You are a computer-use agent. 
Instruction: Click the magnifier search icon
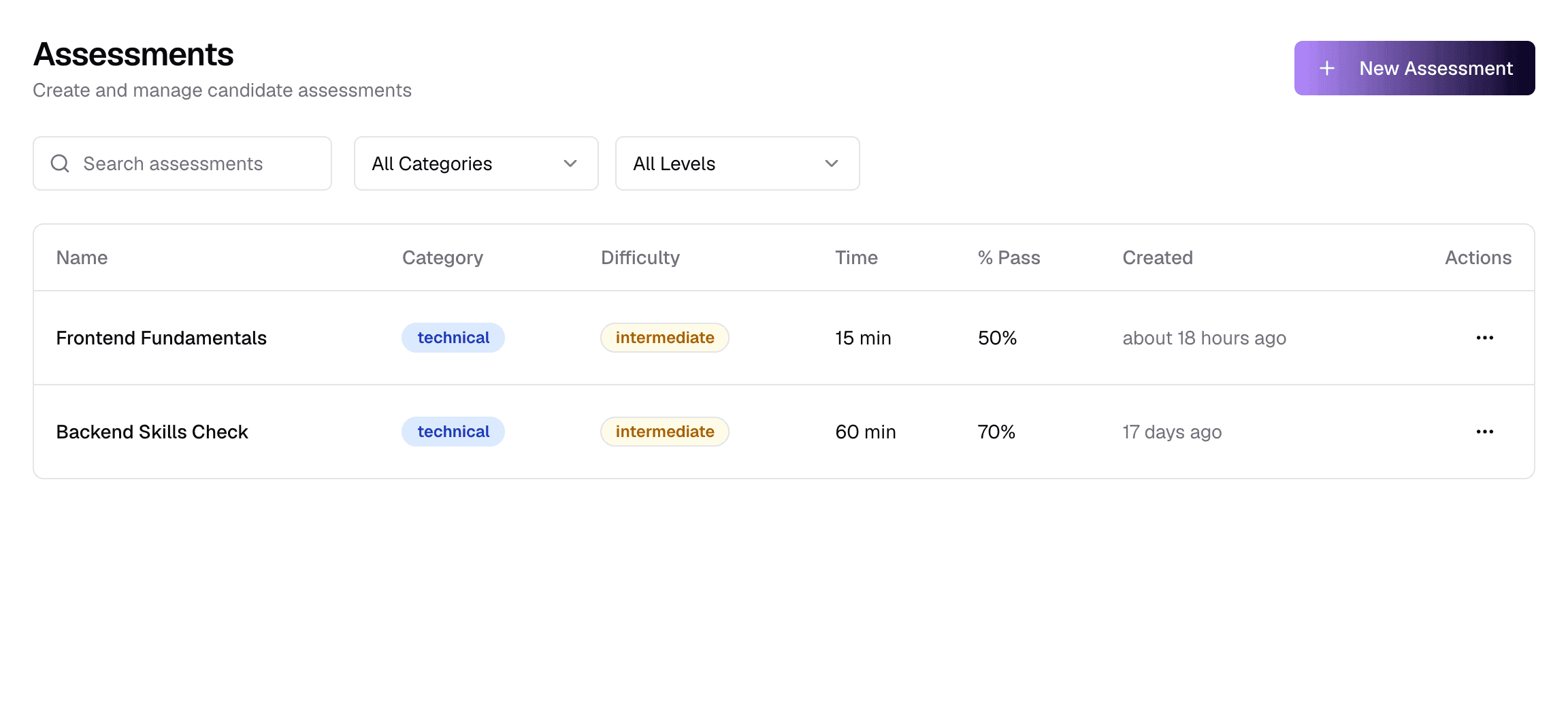pos(60,163)
